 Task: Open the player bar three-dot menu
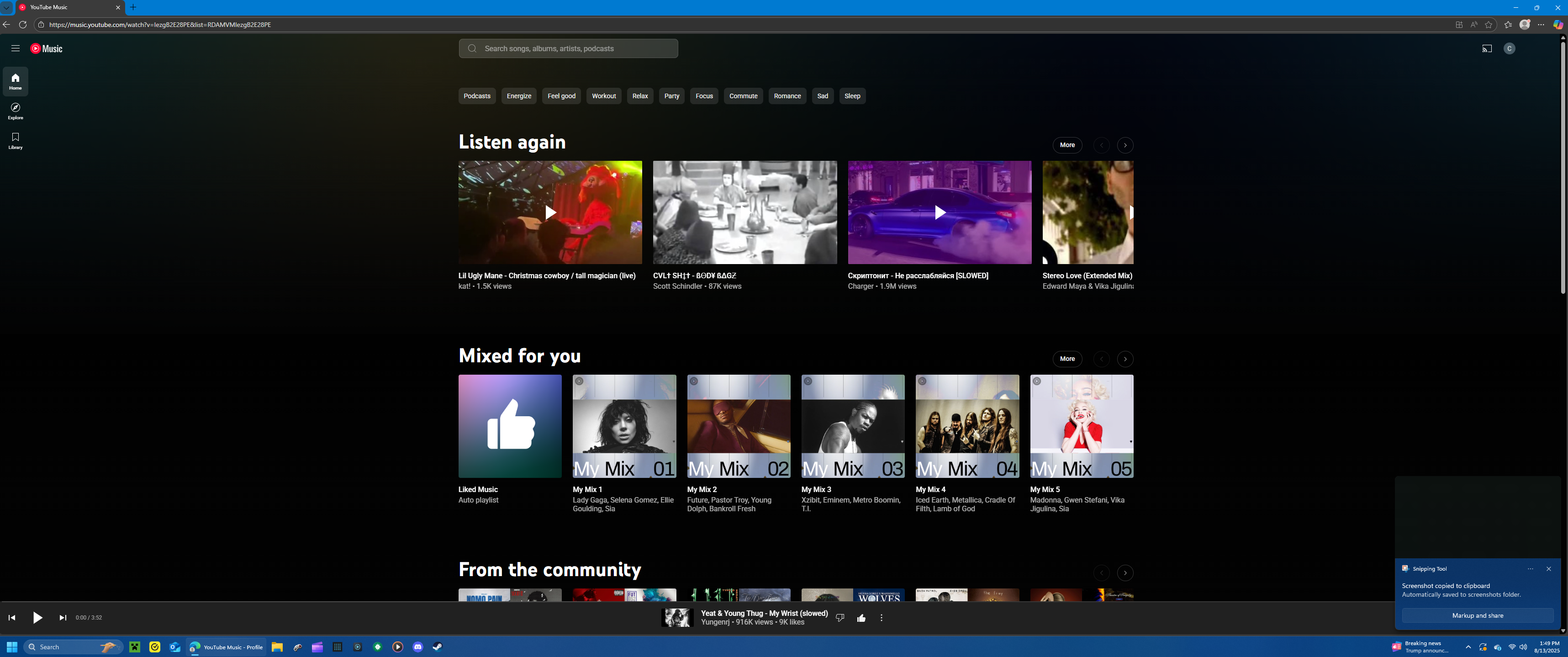[881, 618]
